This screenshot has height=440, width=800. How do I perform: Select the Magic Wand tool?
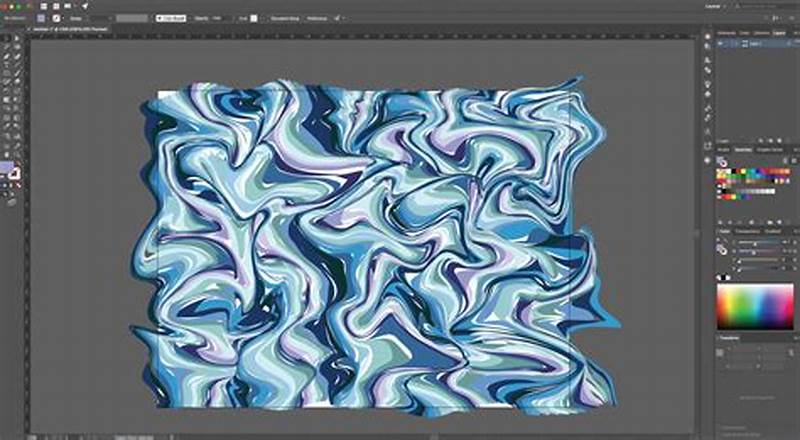click(6, 47)
